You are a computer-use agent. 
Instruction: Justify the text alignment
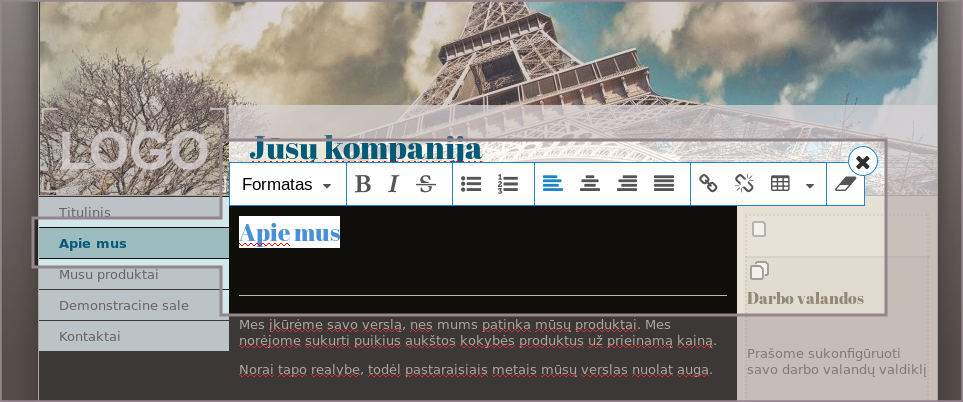click(664, 184)
